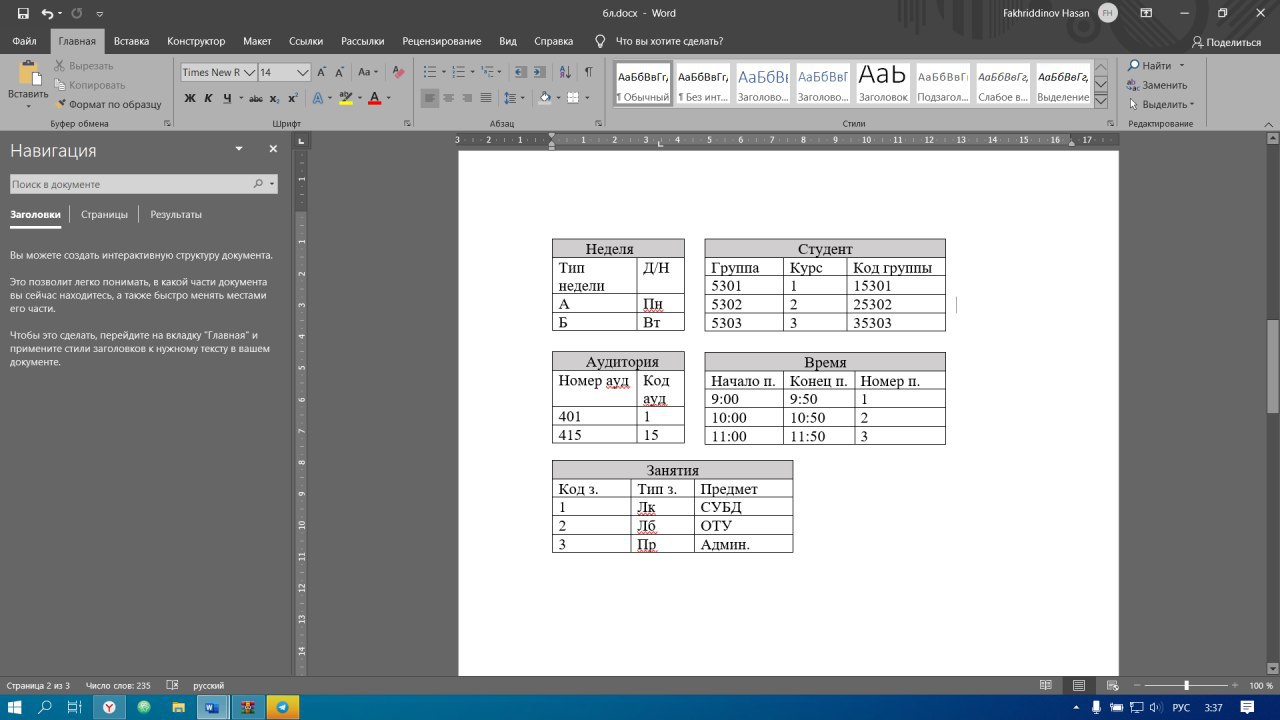Screen dimensions: 1280x720
Task: Click the vertical scrollbar of the document
Action: (x=1273, y=366)
